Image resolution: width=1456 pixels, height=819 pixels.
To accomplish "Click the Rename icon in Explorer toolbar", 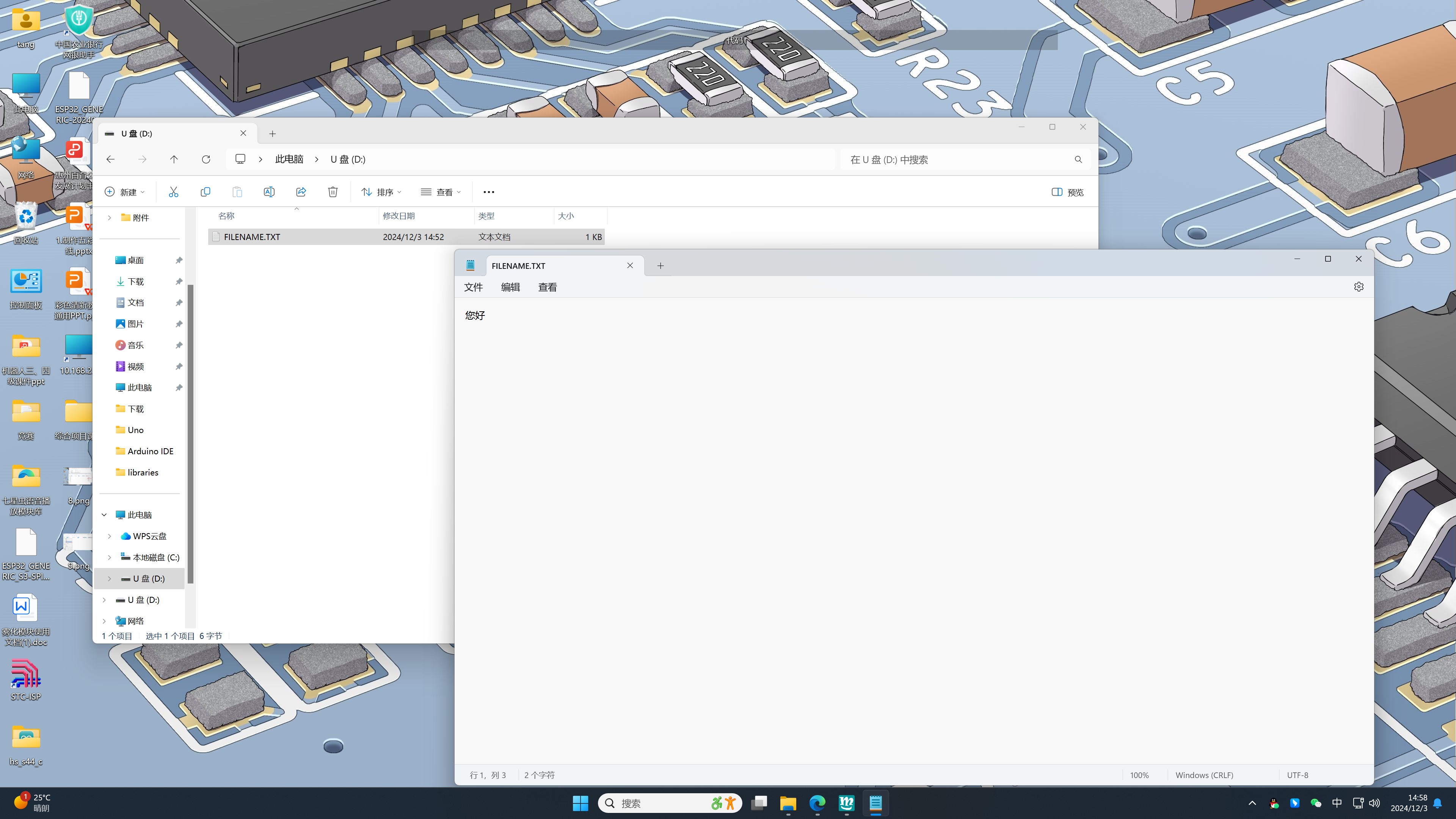I will (269, 192).
